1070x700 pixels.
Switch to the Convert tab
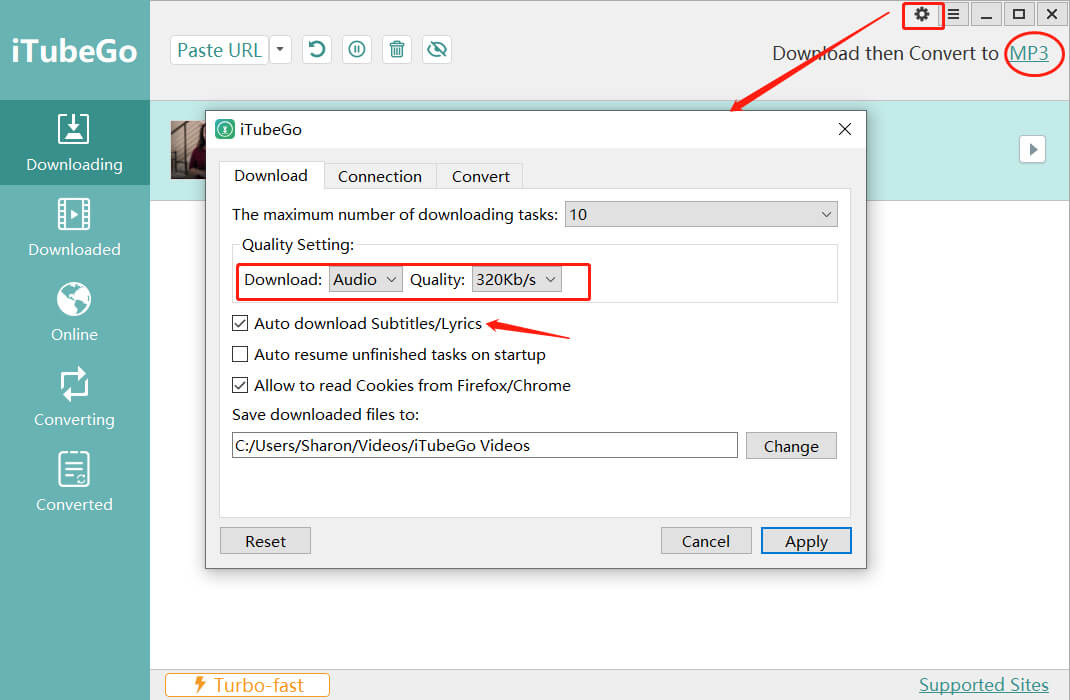point(480,177)
